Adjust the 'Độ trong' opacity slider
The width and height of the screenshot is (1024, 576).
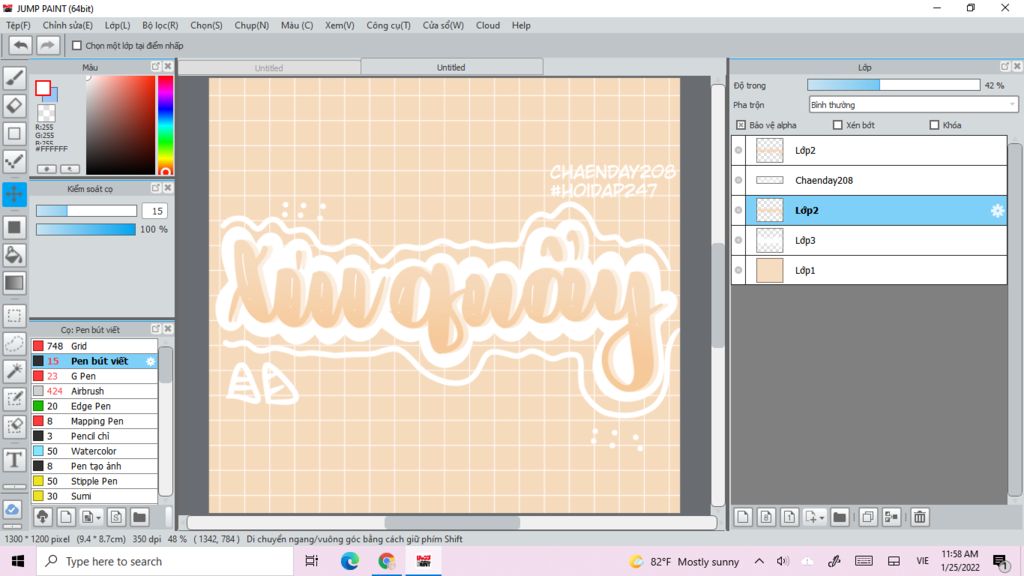pyautogui.click(x=893, y=85)
